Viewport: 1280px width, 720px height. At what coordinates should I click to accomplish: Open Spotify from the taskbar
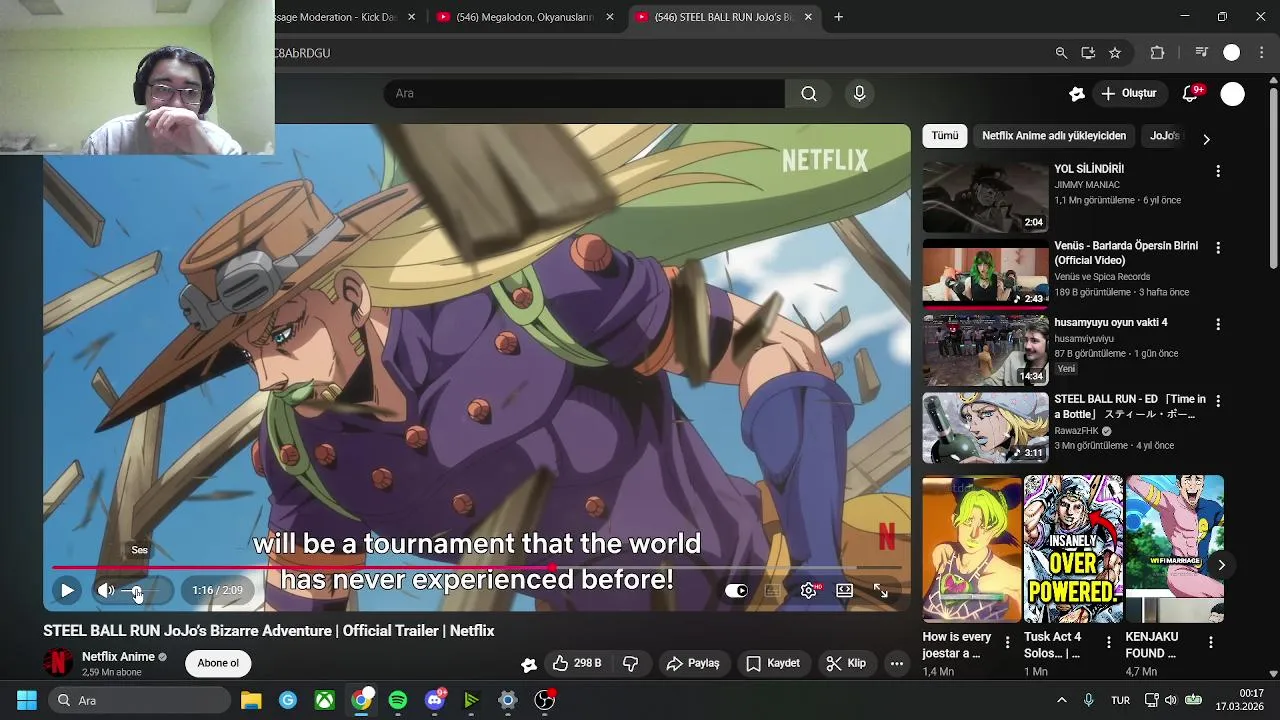point(398,700)
